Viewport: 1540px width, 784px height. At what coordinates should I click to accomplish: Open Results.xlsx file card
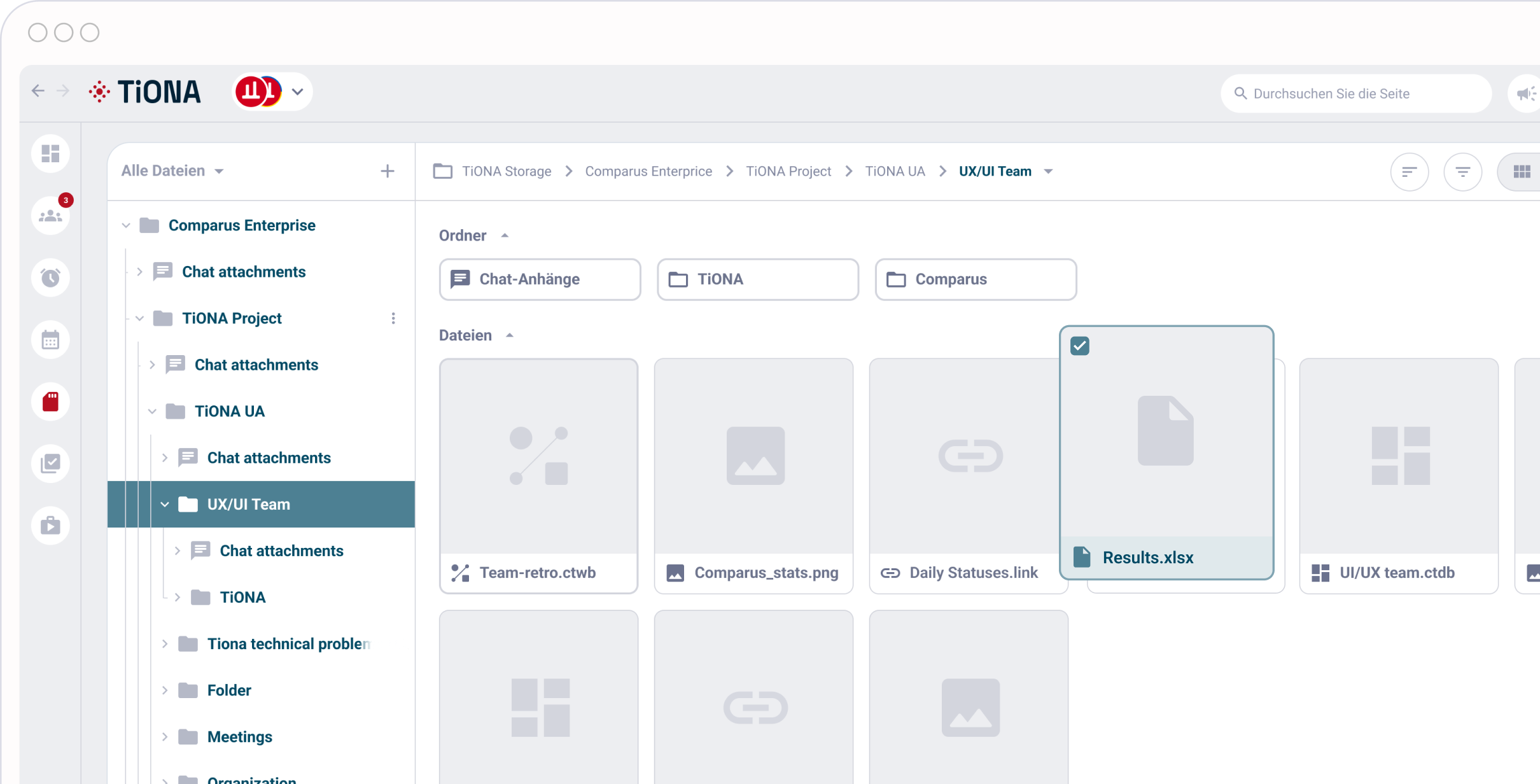1166,452
